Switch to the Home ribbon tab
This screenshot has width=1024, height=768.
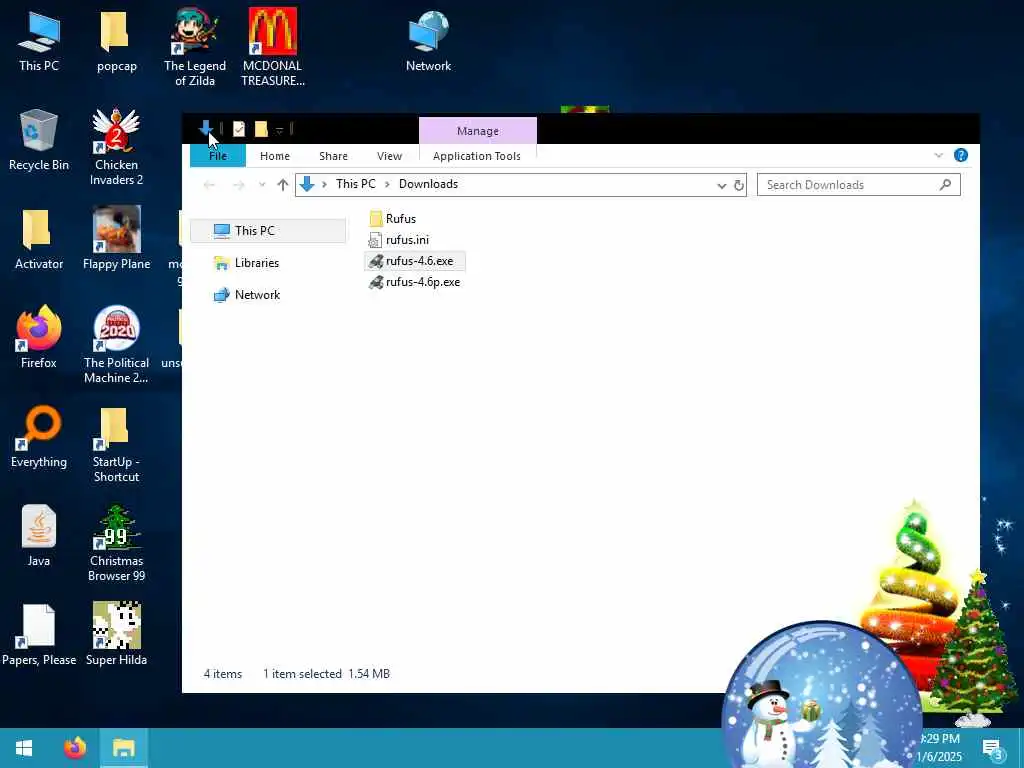(274, 156)
